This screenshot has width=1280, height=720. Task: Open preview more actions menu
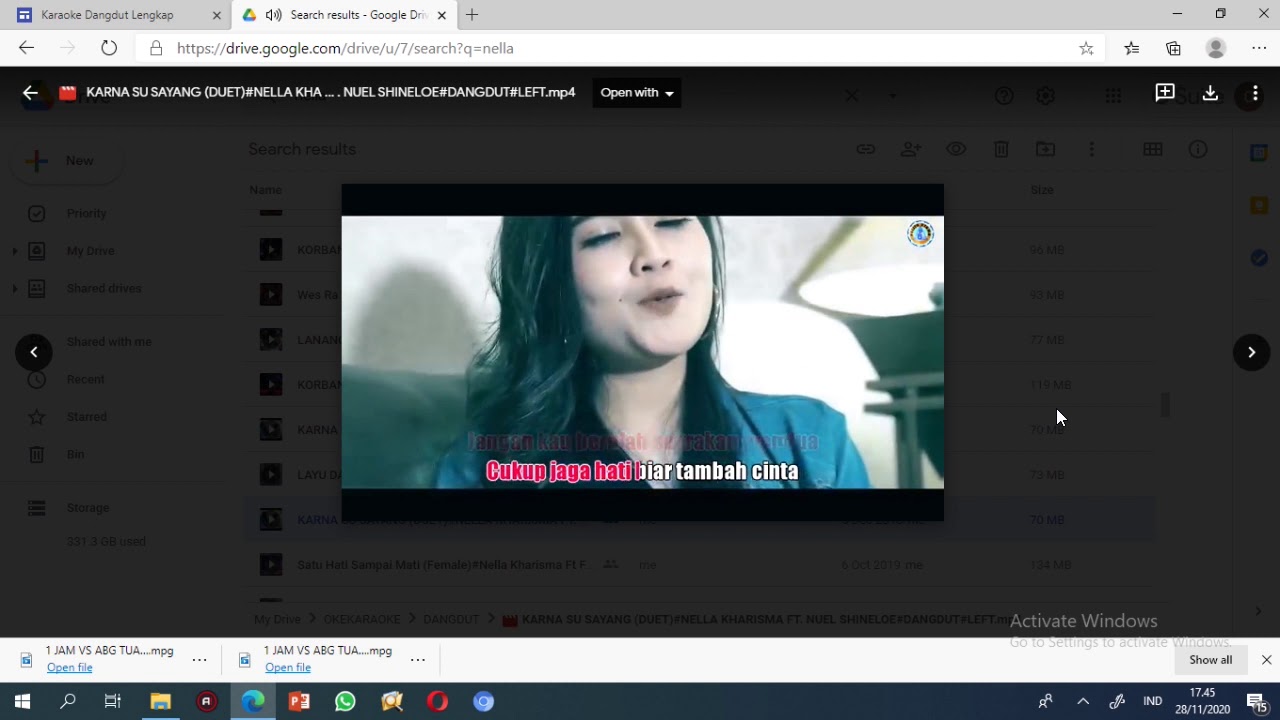[x=1254, y=93]
